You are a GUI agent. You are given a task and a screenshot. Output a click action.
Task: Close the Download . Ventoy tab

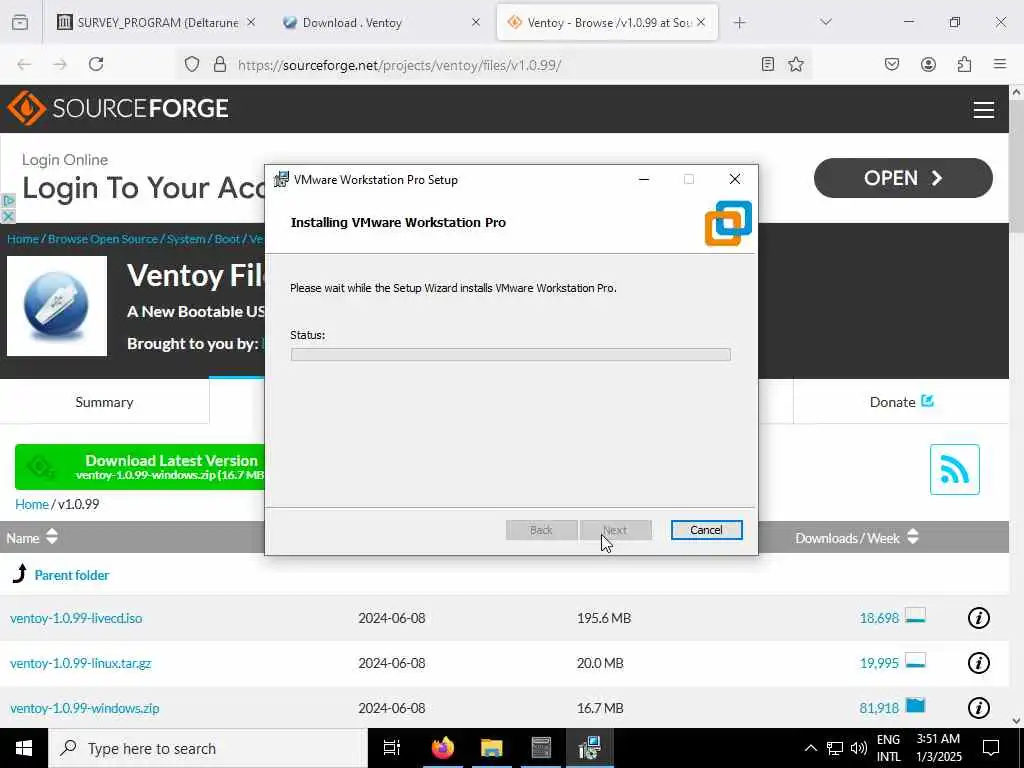point(476,22)
